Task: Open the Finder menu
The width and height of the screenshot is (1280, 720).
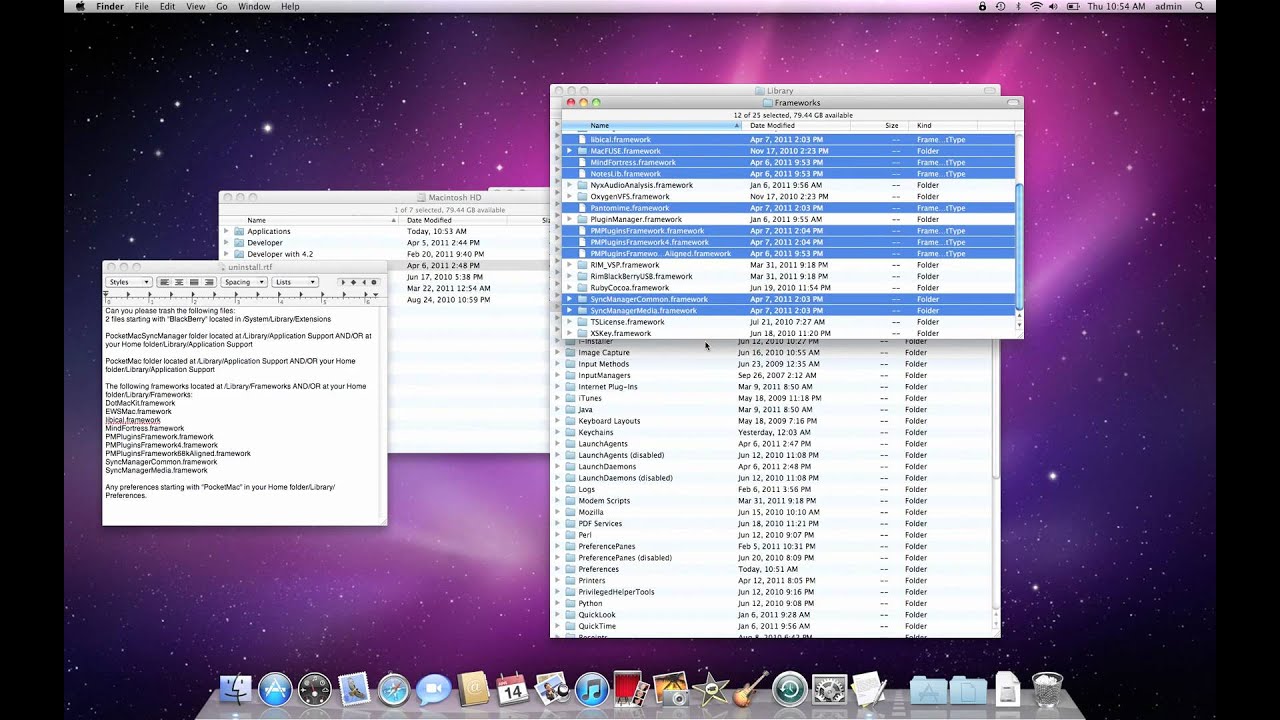Action: coord(110,6)
